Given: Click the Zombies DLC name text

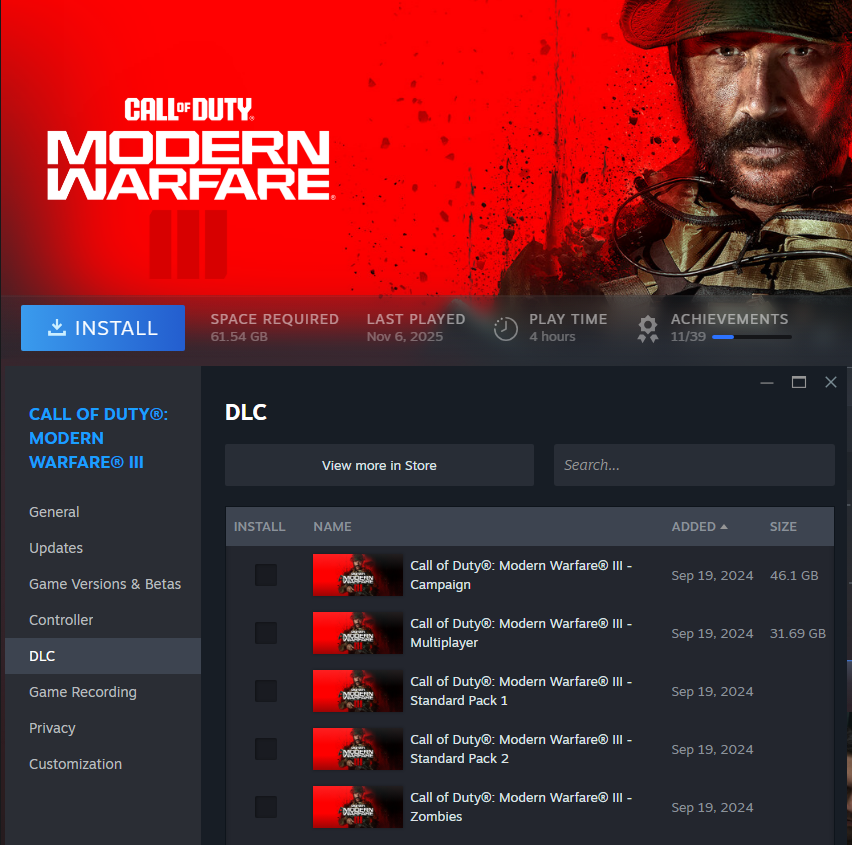Looking at the screenshot, I should (521, 807).
